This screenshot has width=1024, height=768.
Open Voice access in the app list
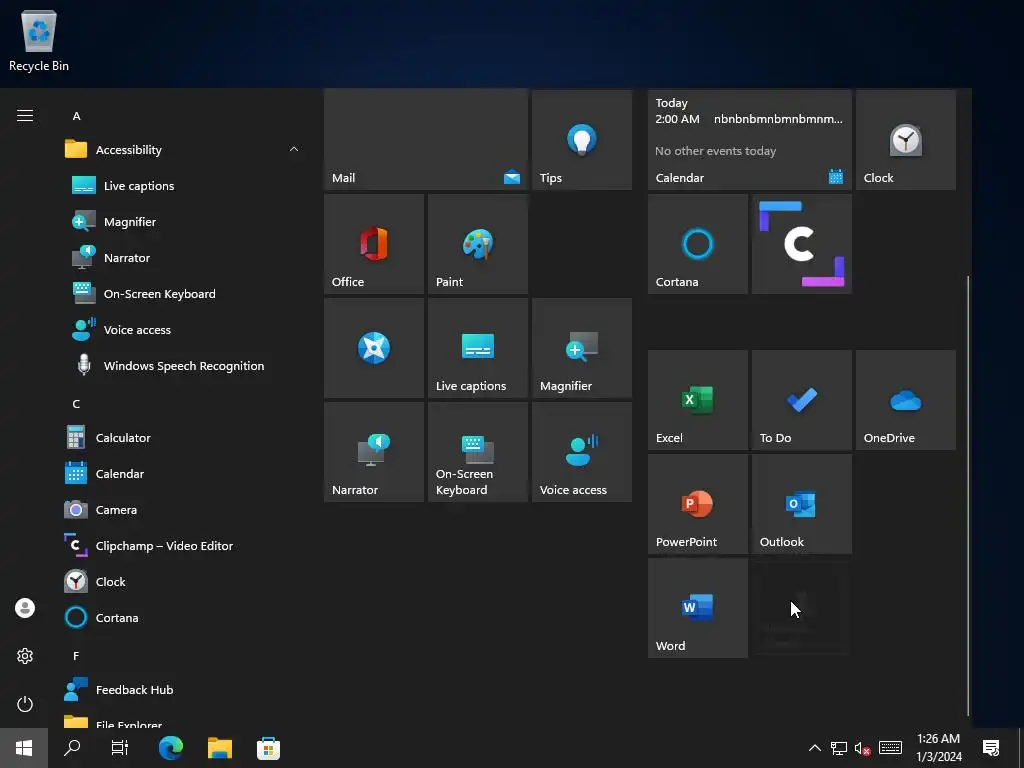coord(183,330)
